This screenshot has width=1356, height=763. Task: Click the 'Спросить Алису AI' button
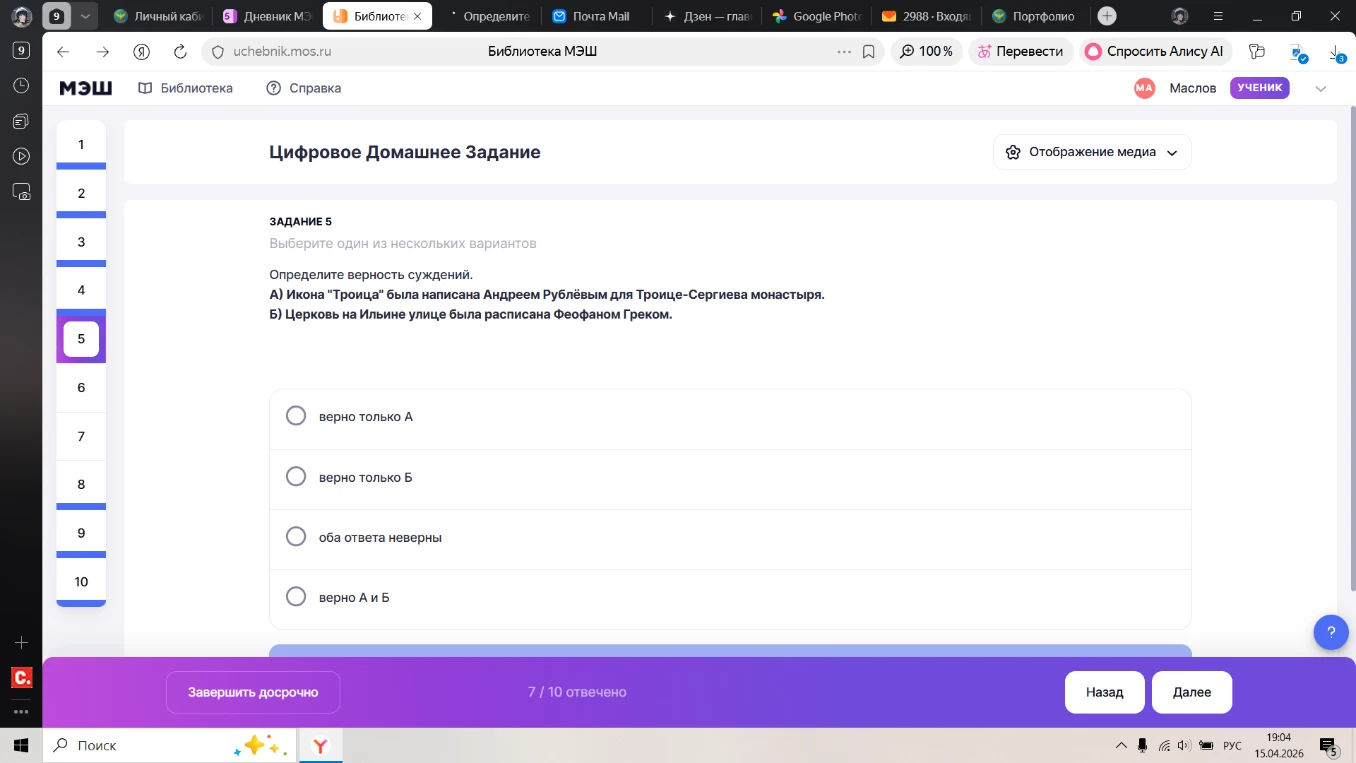pyautogui.click(x=1155, y=52)
